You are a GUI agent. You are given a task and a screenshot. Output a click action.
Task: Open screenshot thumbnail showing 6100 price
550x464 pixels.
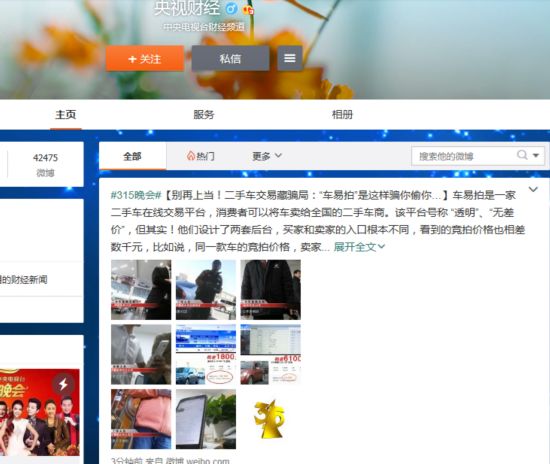(270, 354)
